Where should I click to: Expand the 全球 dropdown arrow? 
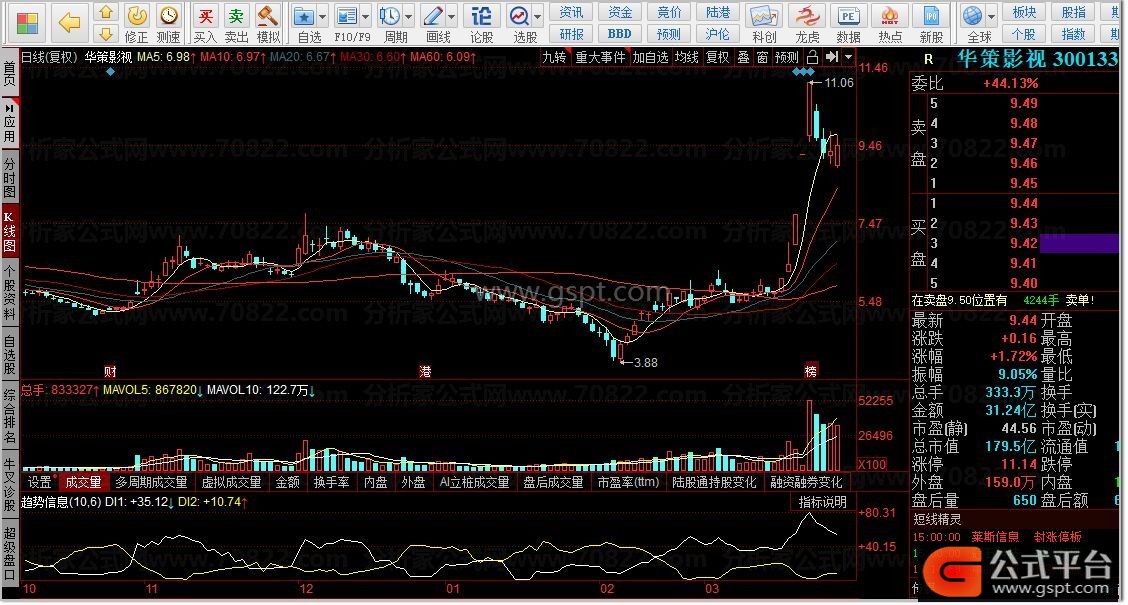click(991, 16)
